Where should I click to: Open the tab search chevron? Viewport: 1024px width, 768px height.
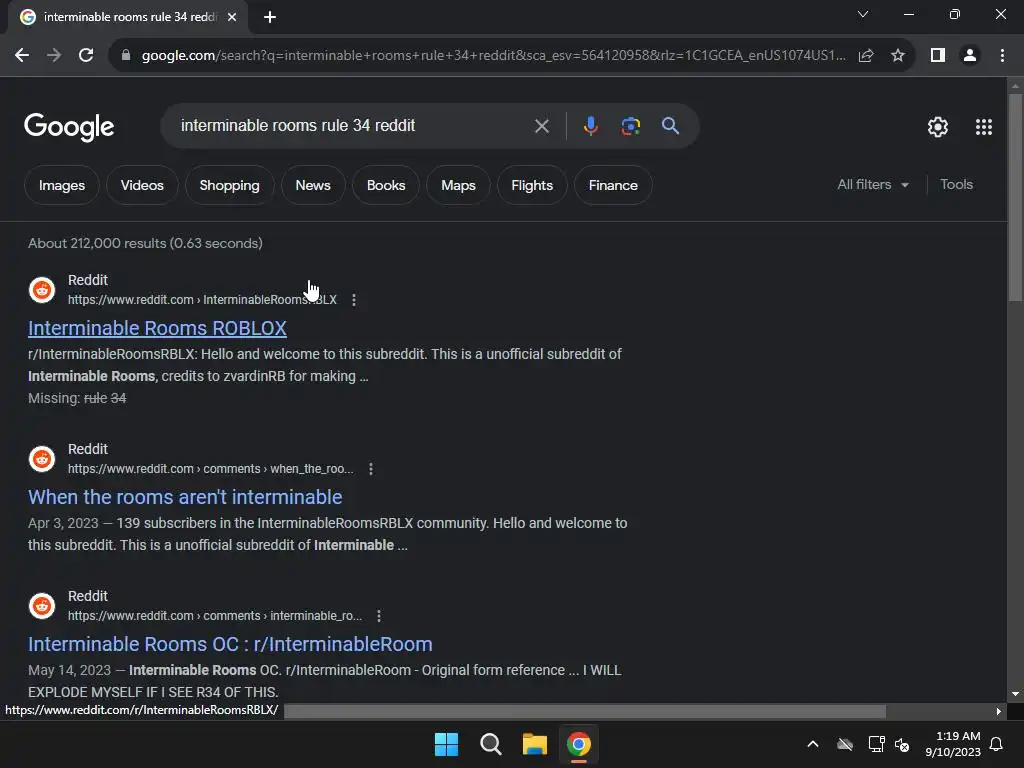863,14
